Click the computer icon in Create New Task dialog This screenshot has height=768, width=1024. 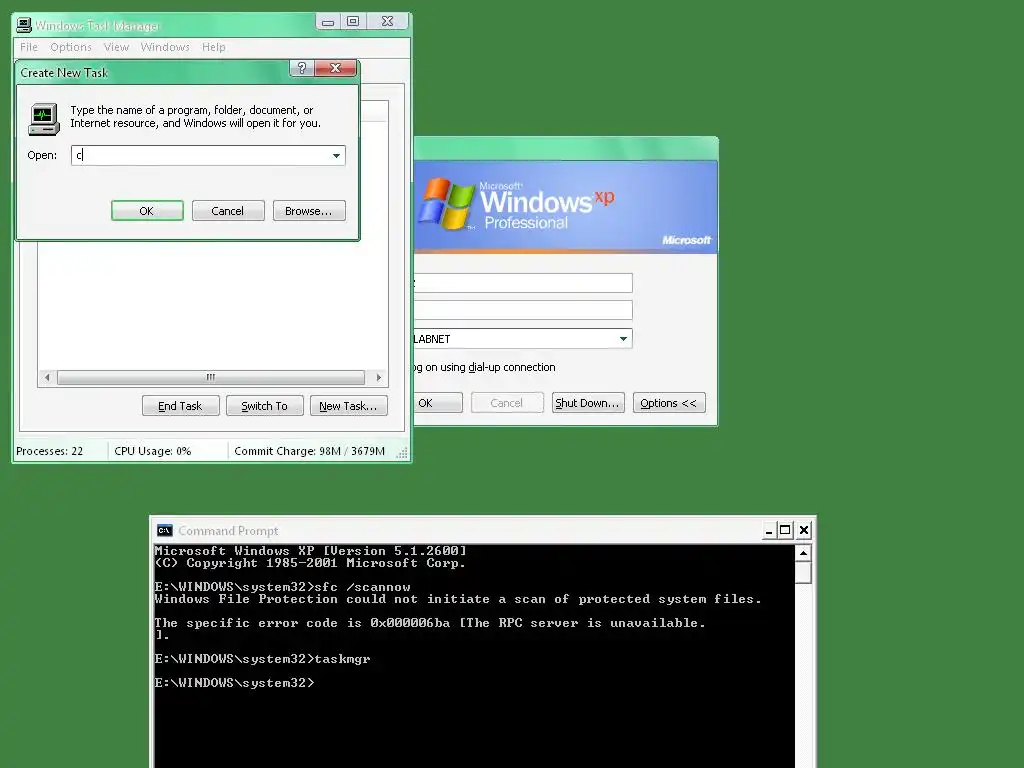(44, 120)
